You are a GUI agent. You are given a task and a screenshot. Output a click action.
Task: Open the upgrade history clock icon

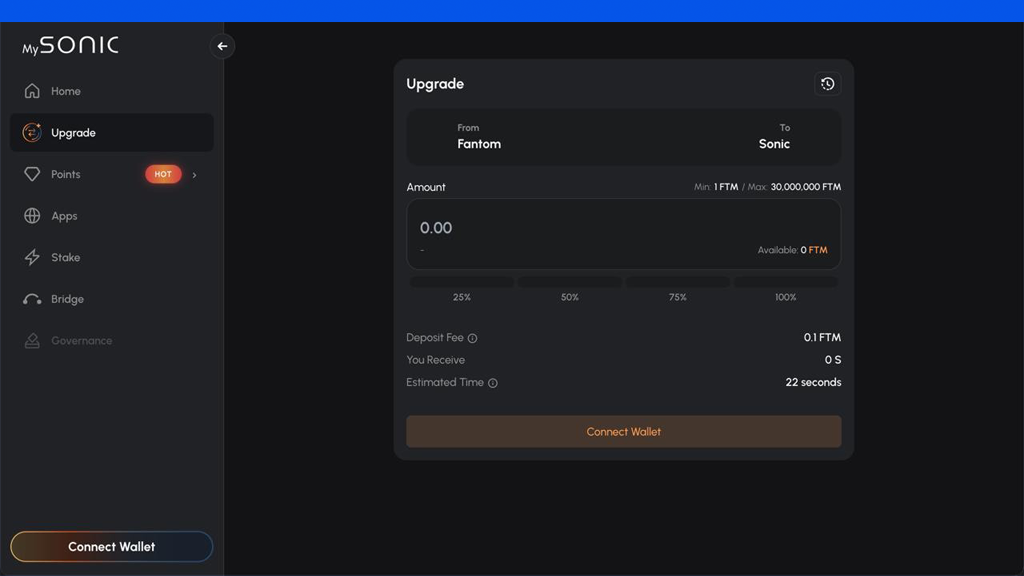click(827, 84)
